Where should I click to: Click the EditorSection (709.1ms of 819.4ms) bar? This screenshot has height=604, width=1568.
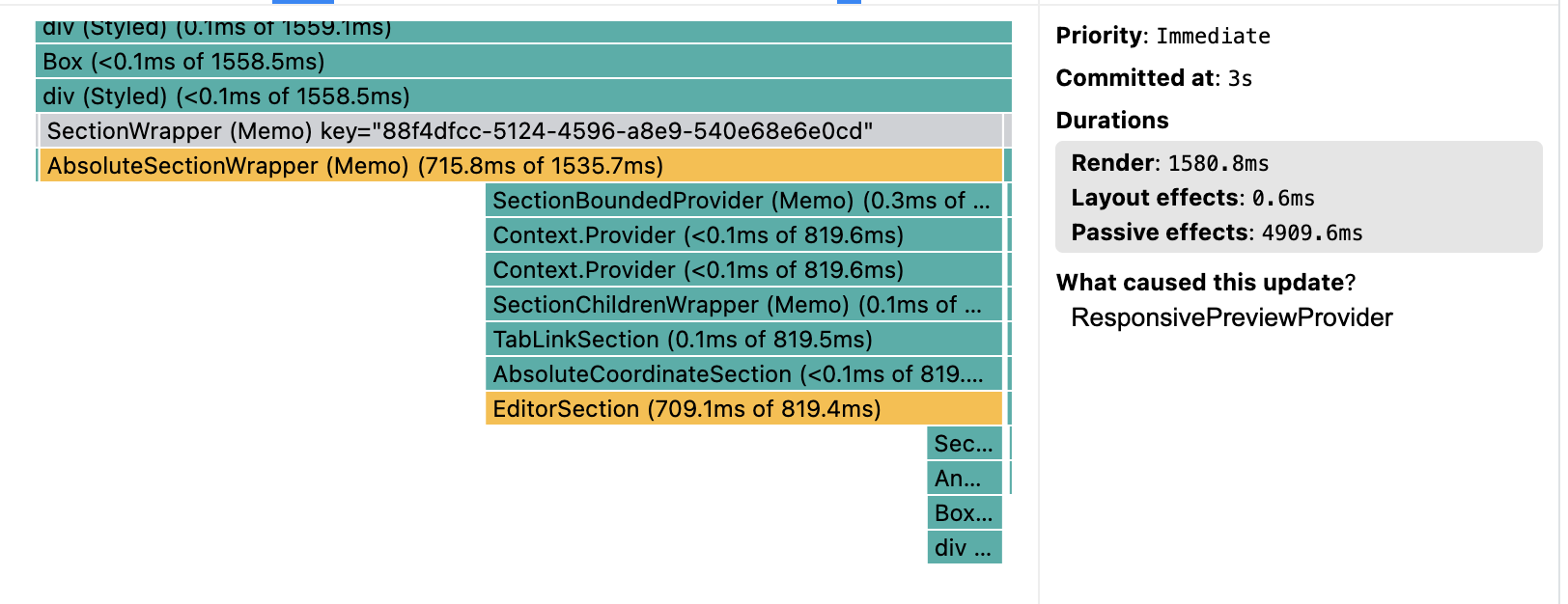click(743, 409)
